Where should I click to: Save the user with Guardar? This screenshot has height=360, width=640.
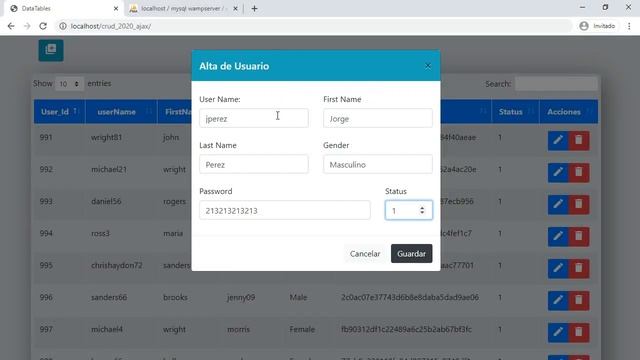click(411, 253)
